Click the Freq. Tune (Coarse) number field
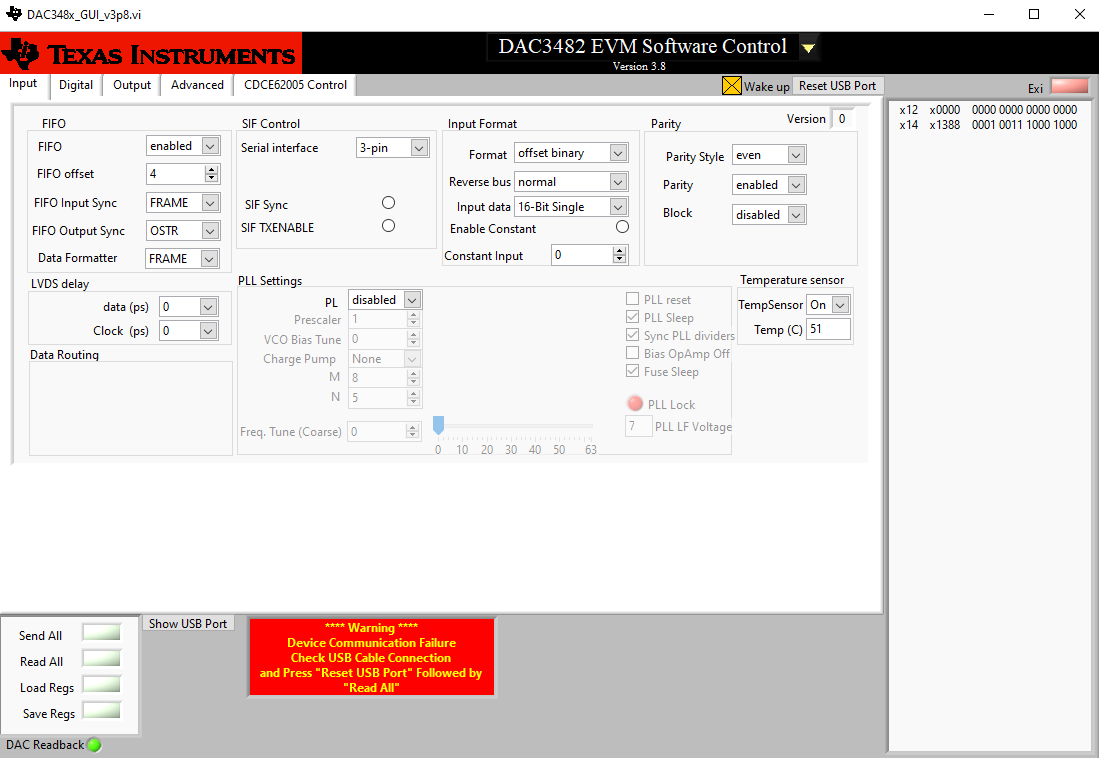 (377, 431)
